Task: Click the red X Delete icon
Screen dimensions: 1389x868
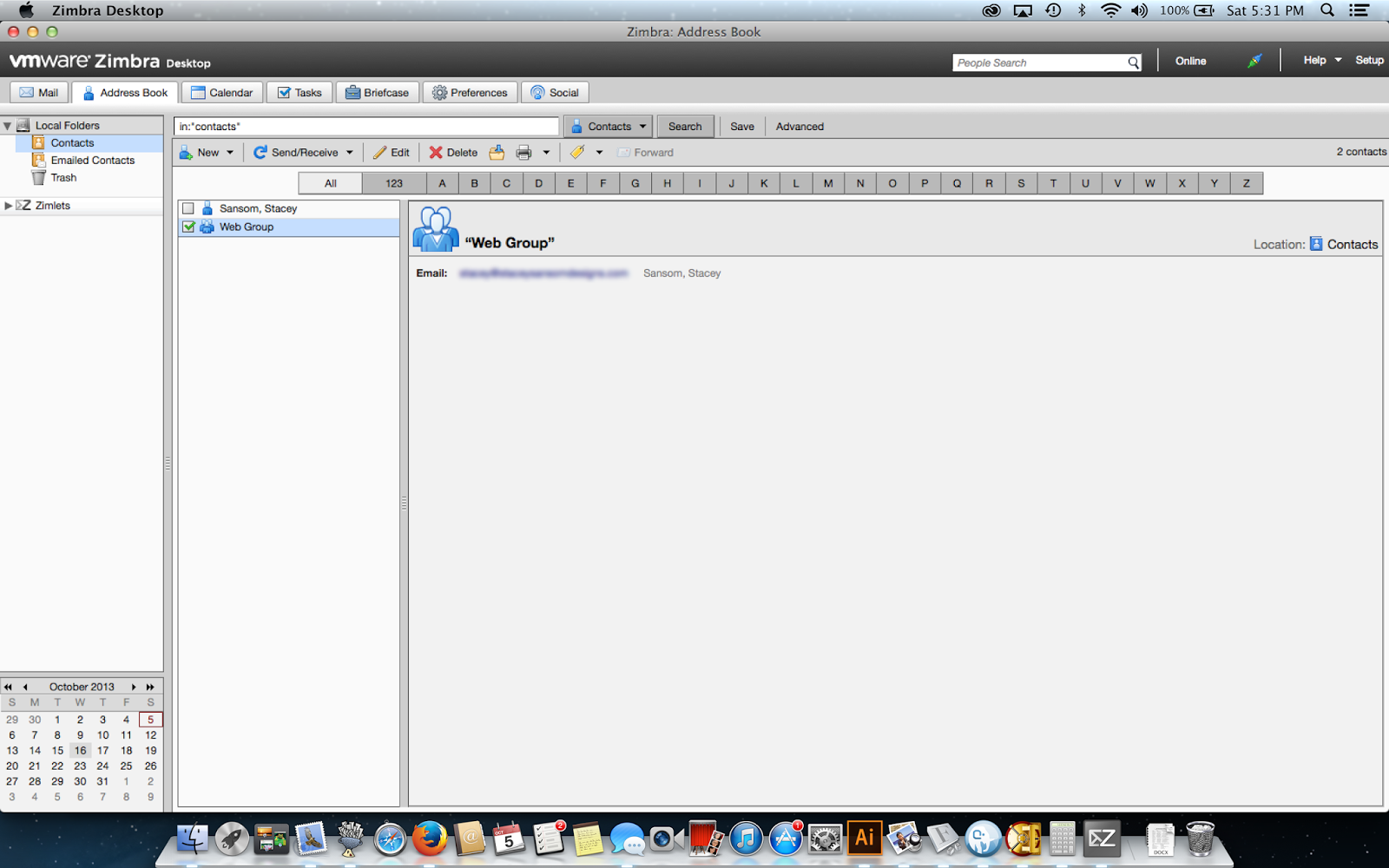Action: (436, 153)
